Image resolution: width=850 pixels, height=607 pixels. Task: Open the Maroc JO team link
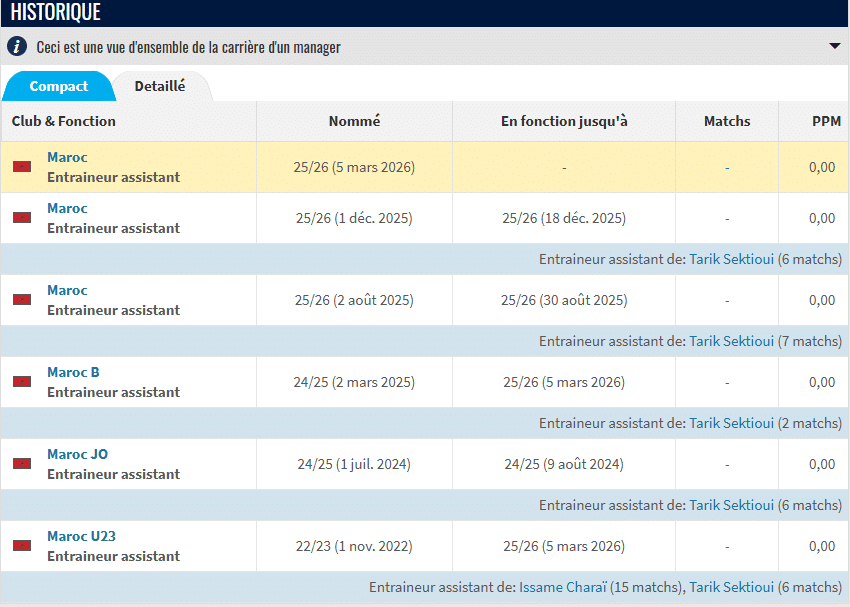point(77,454)
